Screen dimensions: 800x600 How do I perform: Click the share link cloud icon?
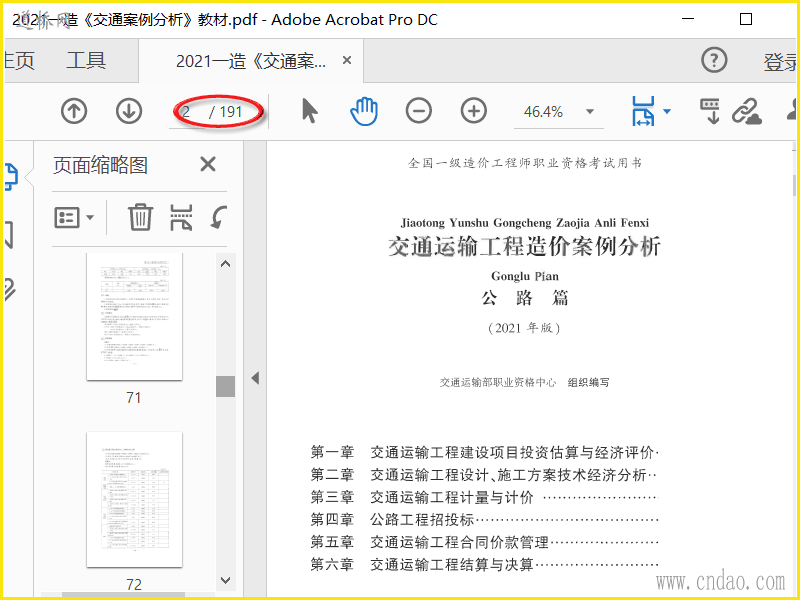tap(746, 111)
